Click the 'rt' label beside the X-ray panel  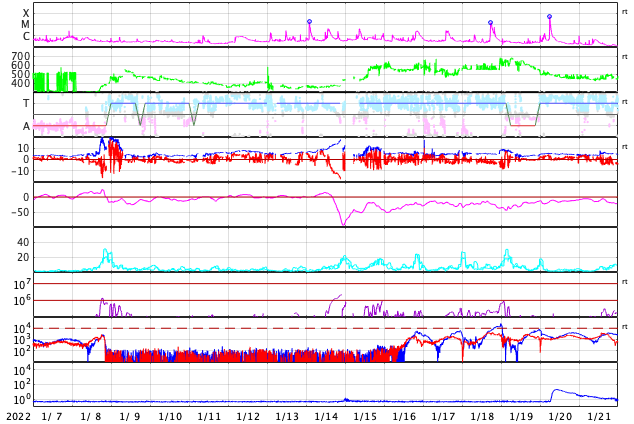pyautogui.click(x=624, y=12)
